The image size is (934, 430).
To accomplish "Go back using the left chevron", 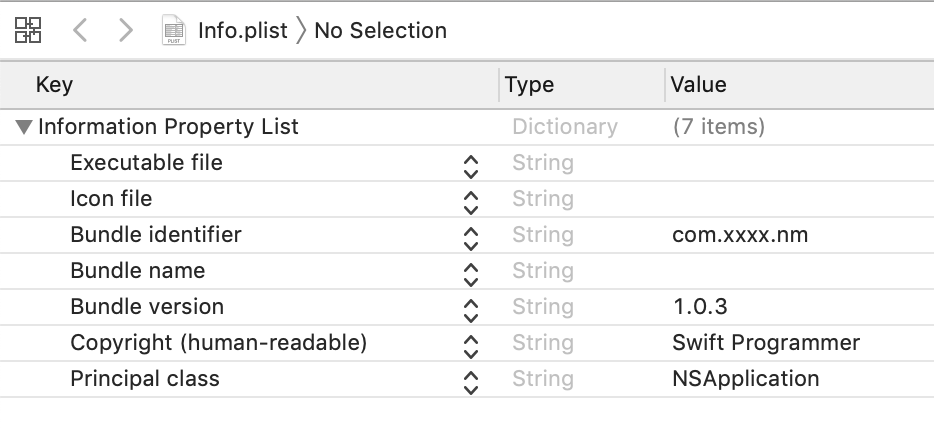I will pyautogui.click(x=81, y=30).
